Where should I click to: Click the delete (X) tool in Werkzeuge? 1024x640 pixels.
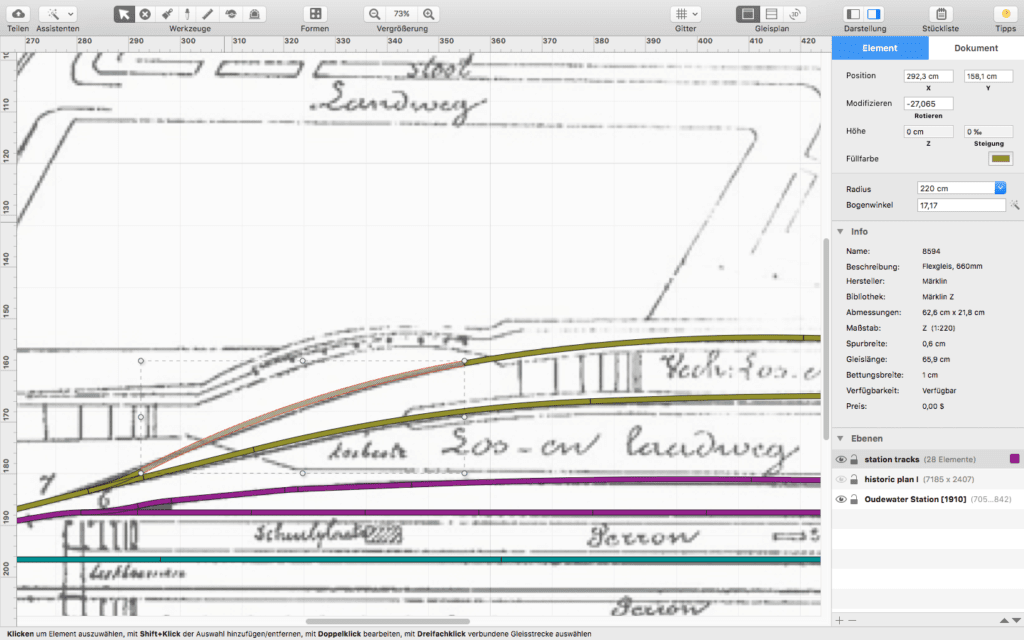pyautogui.click(x=143, y=14)
